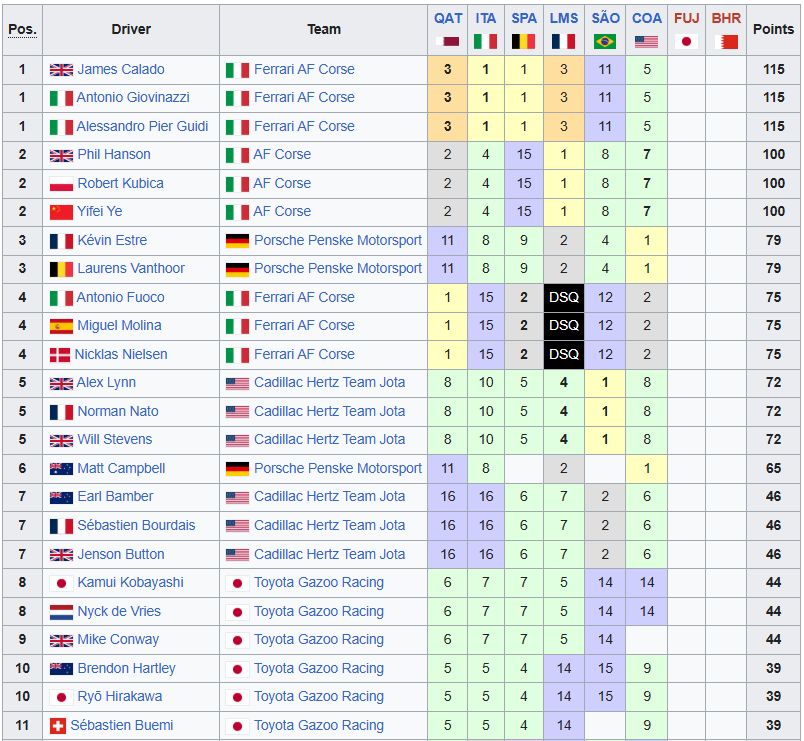Click the Swiss flag beside Sébastien Buemi
Image resolution: width=804 pixels, height=741 pixels.
coord(57,726)
